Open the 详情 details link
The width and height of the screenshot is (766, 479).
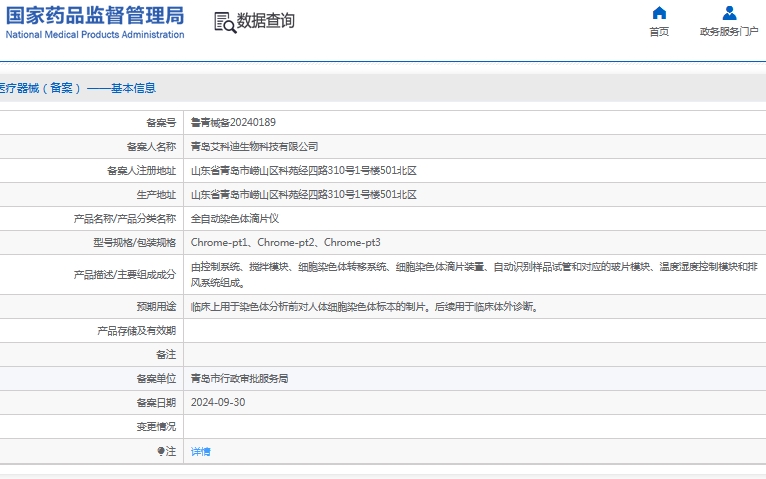[200, 452]
